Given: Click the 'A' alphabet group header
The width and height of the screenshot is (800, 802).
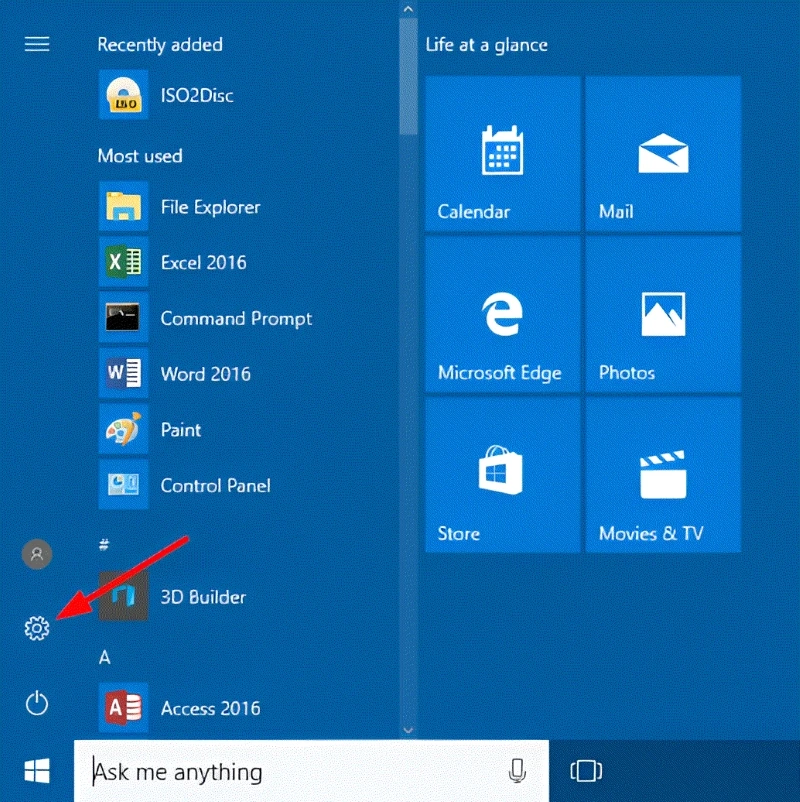Looking at the screenshot, I should click(104, 657).
